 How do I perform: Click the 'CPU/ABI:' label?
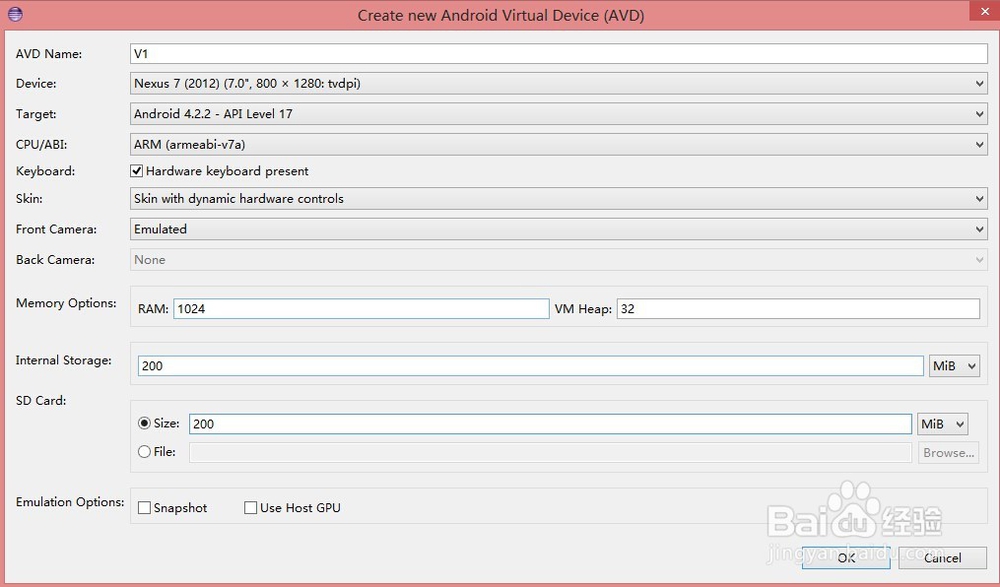[x=41, y=145]
